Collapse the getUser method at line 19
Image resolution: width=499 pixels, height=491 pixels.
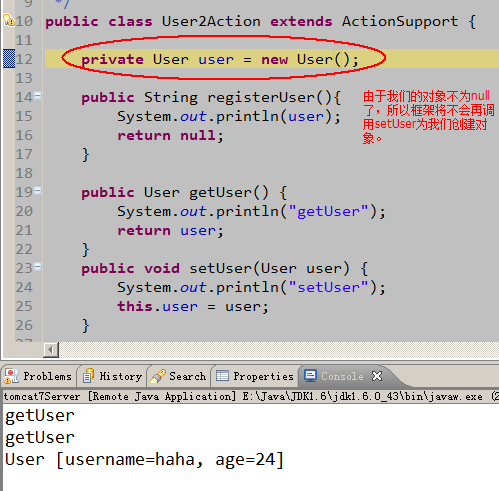[x=38, y=191]
